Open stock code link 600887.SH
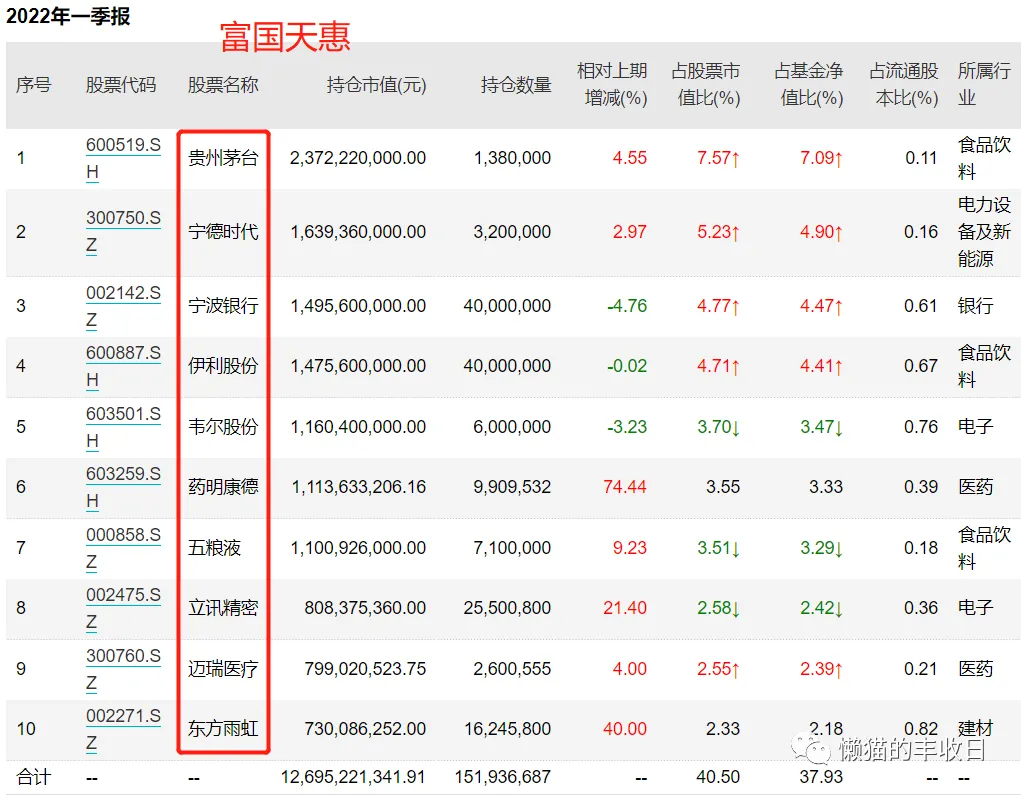The width and height of the screenshot is (1021, 795). click(x=123, y=366)
